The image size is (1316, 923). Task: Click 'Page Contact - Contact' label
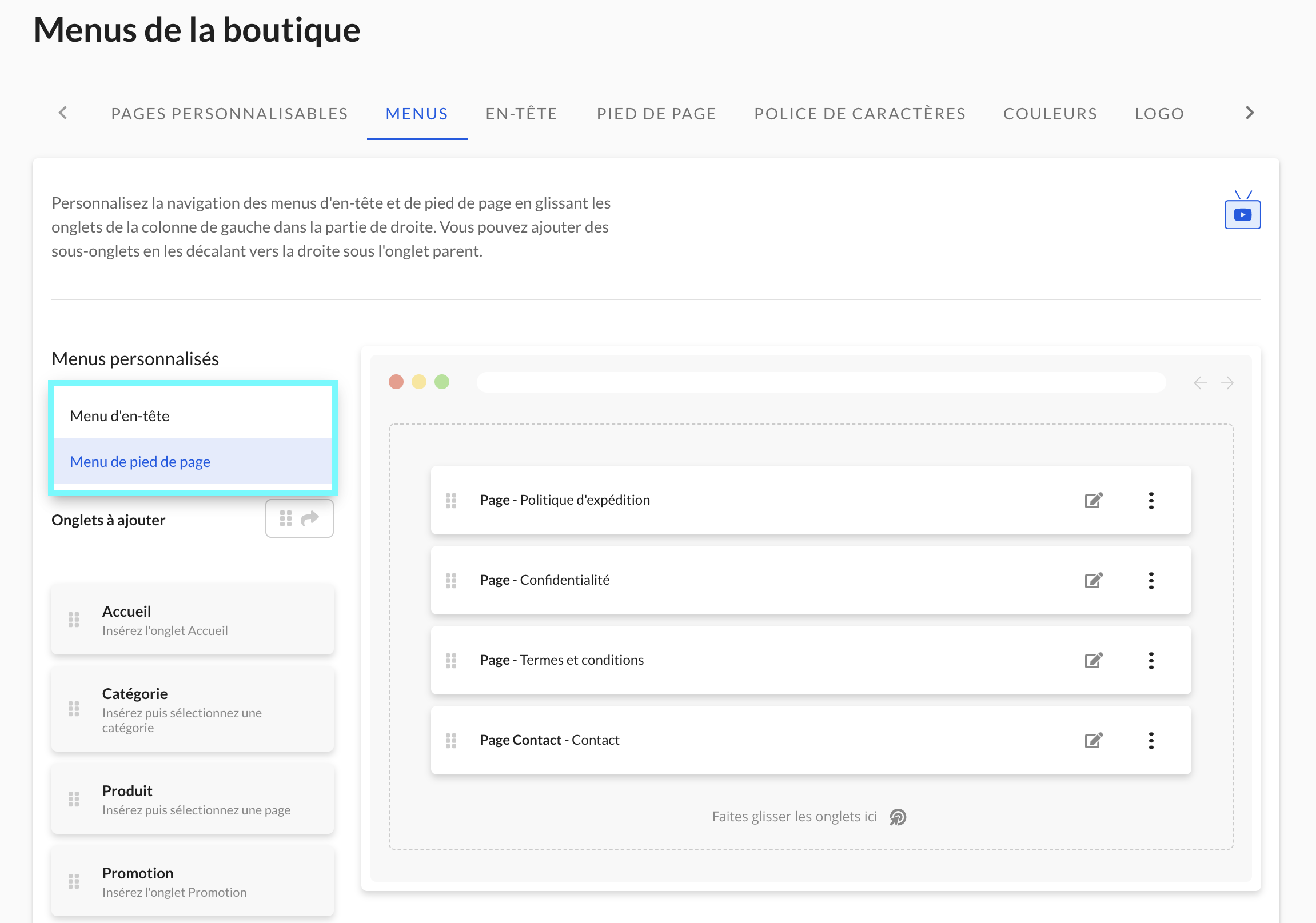tap(550, 740)
